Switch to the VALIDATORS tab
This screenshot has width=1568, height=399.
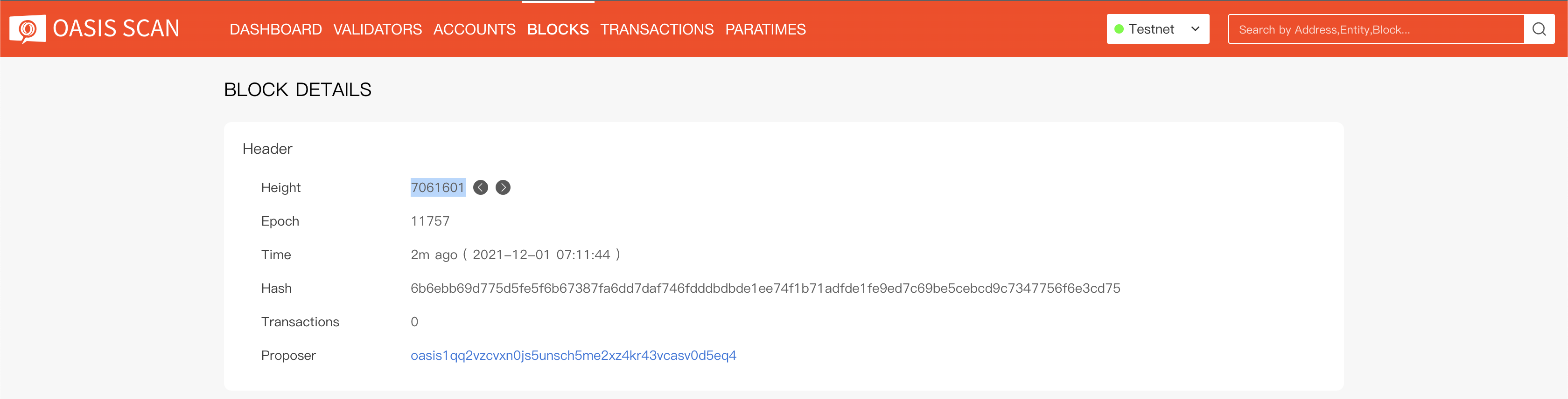click(378, 28)
